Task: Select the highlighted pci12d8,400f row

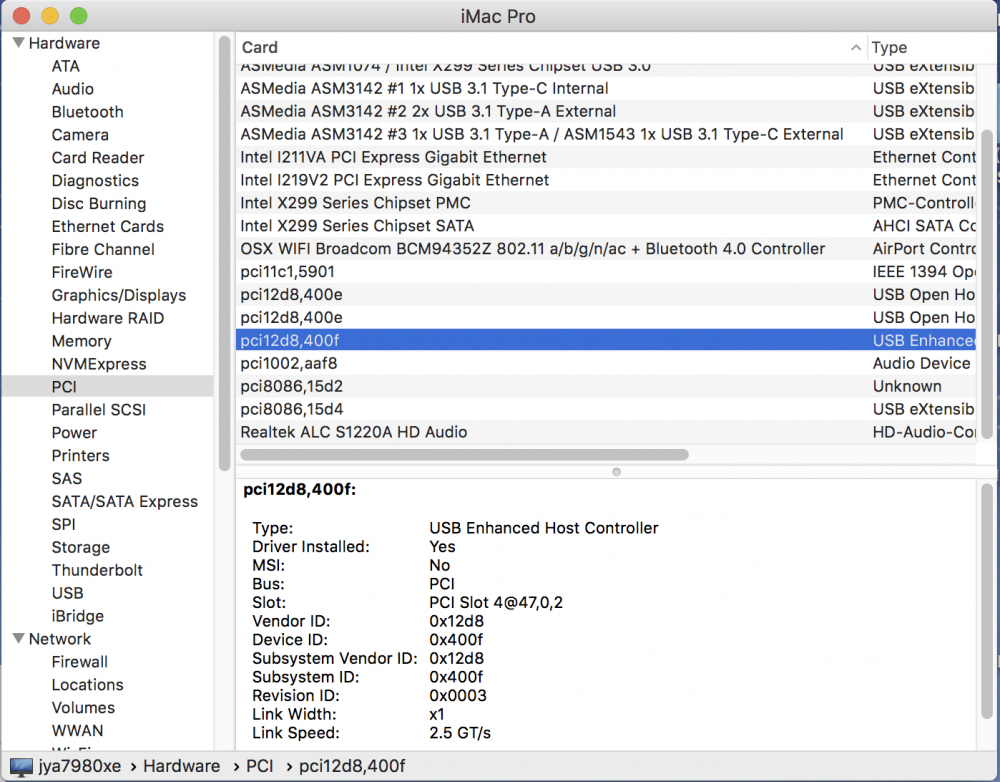Action: point(606,341)
